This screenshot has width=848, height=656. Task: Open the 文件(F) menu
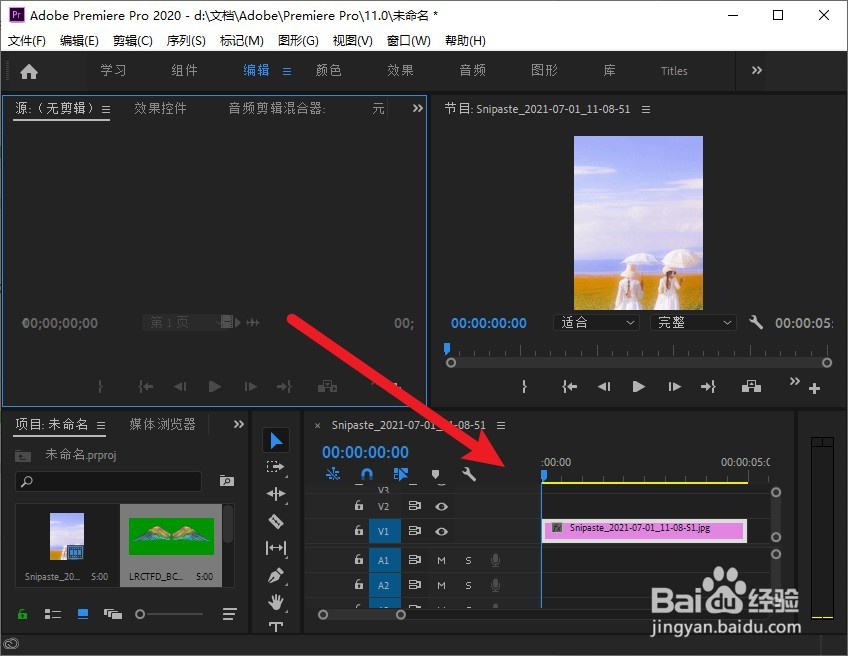coord(26,41)
